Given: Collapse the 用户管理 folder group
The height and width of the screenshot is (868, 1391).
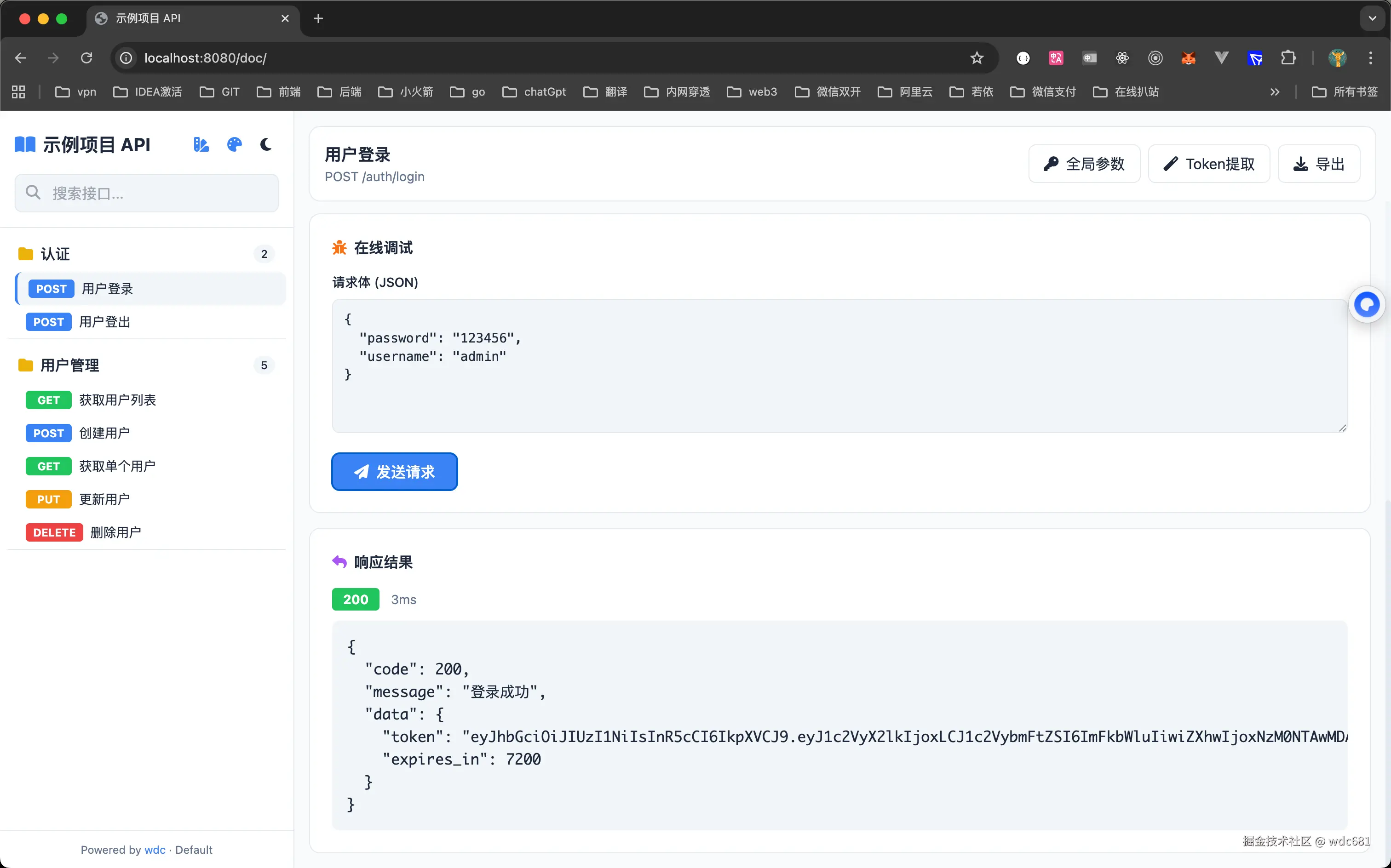Looking at the screenshot, I should click(69, 365).
